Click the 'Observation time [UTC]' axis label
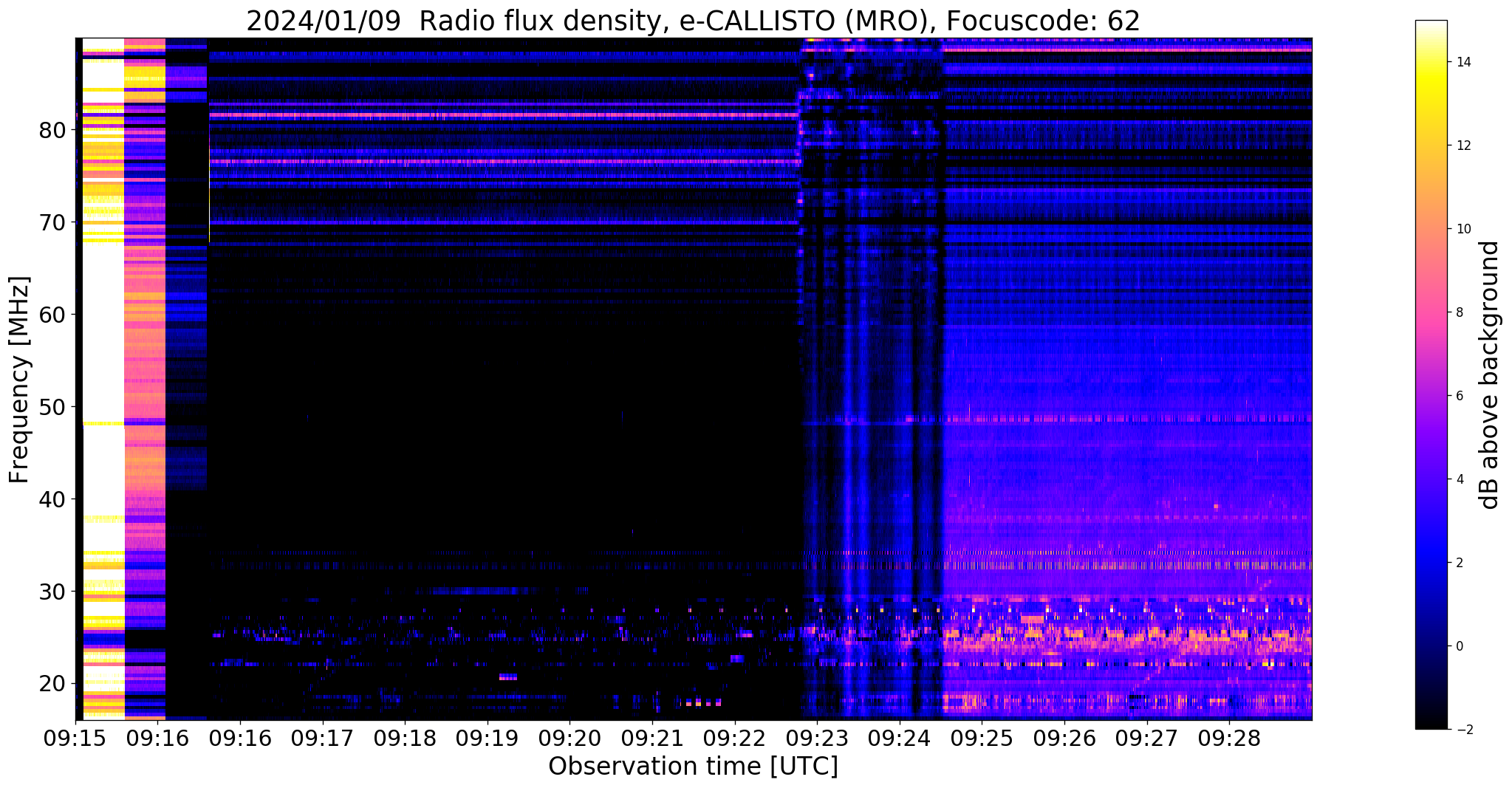 tap(693, 767)
